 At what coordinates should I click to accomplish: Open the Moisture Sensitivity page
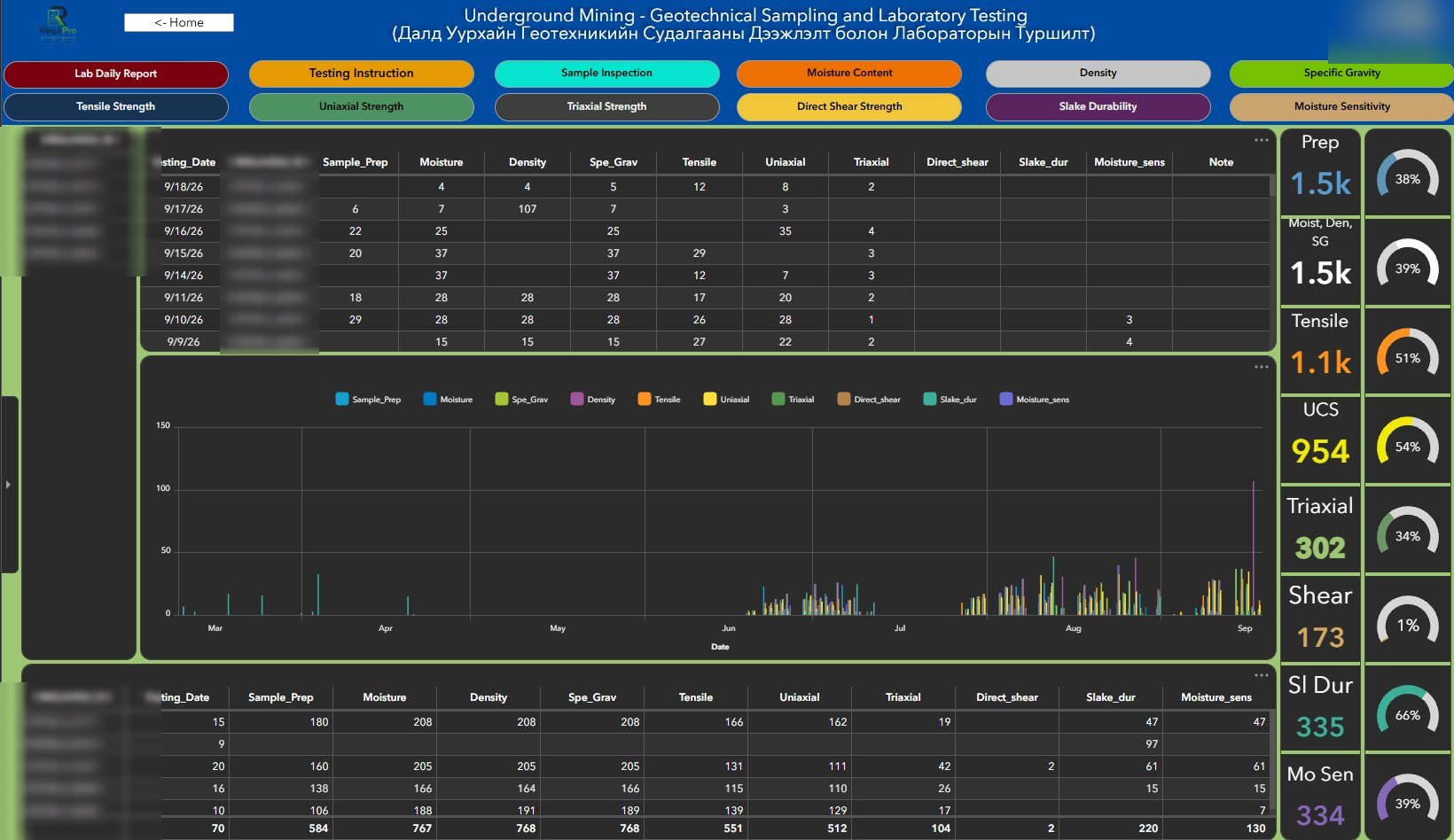1341,106
